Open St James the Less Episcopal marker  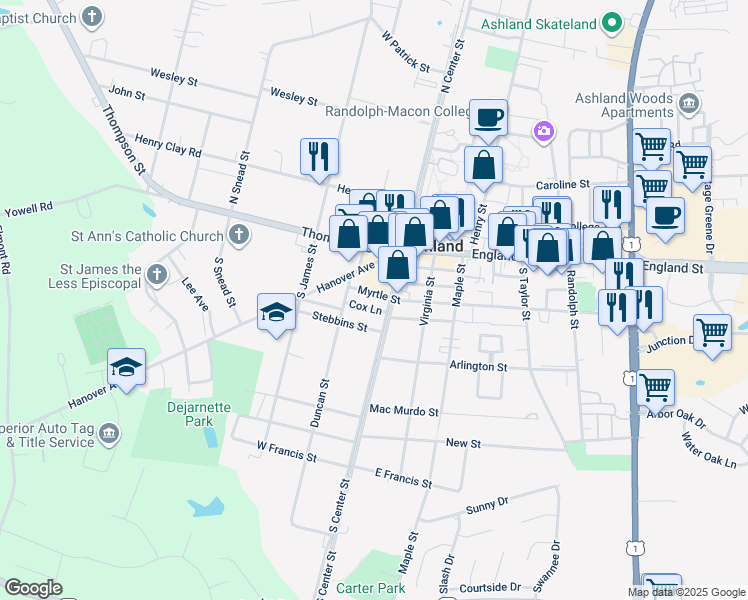point(156,273)
